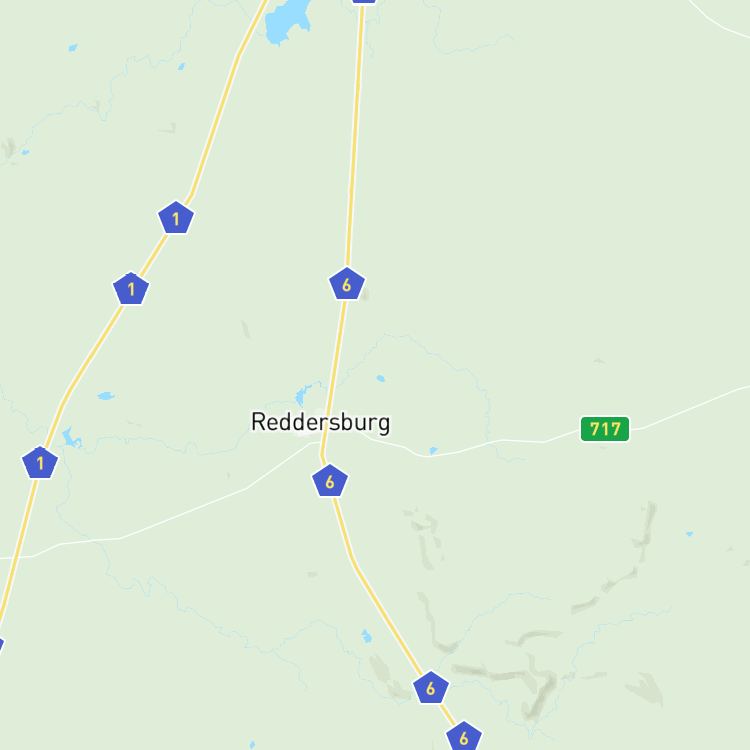Click the small pond east of Route 6

pos(381,378)
